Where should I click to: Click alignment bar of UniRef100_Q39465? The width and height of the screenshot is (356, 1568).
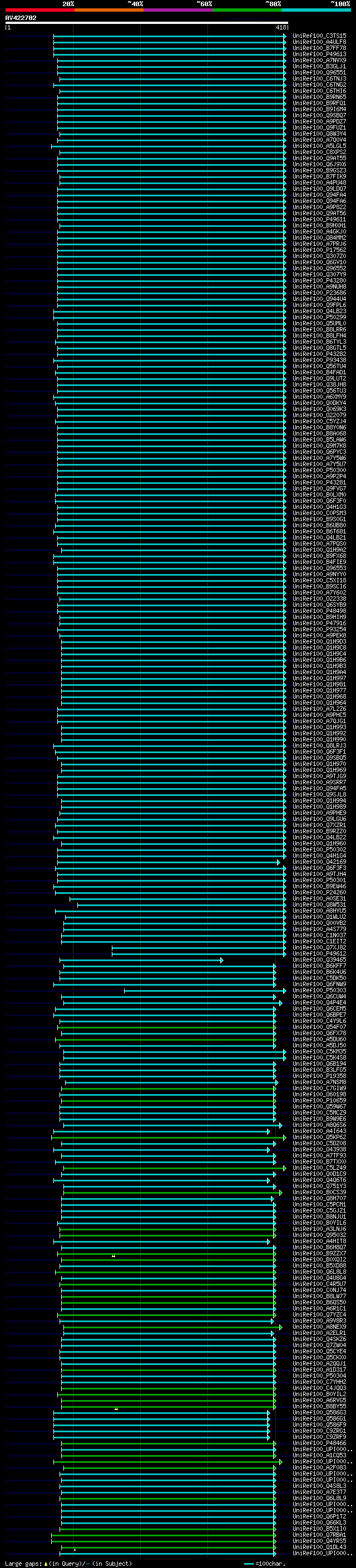pyautogui.click(x=141, y=960)
